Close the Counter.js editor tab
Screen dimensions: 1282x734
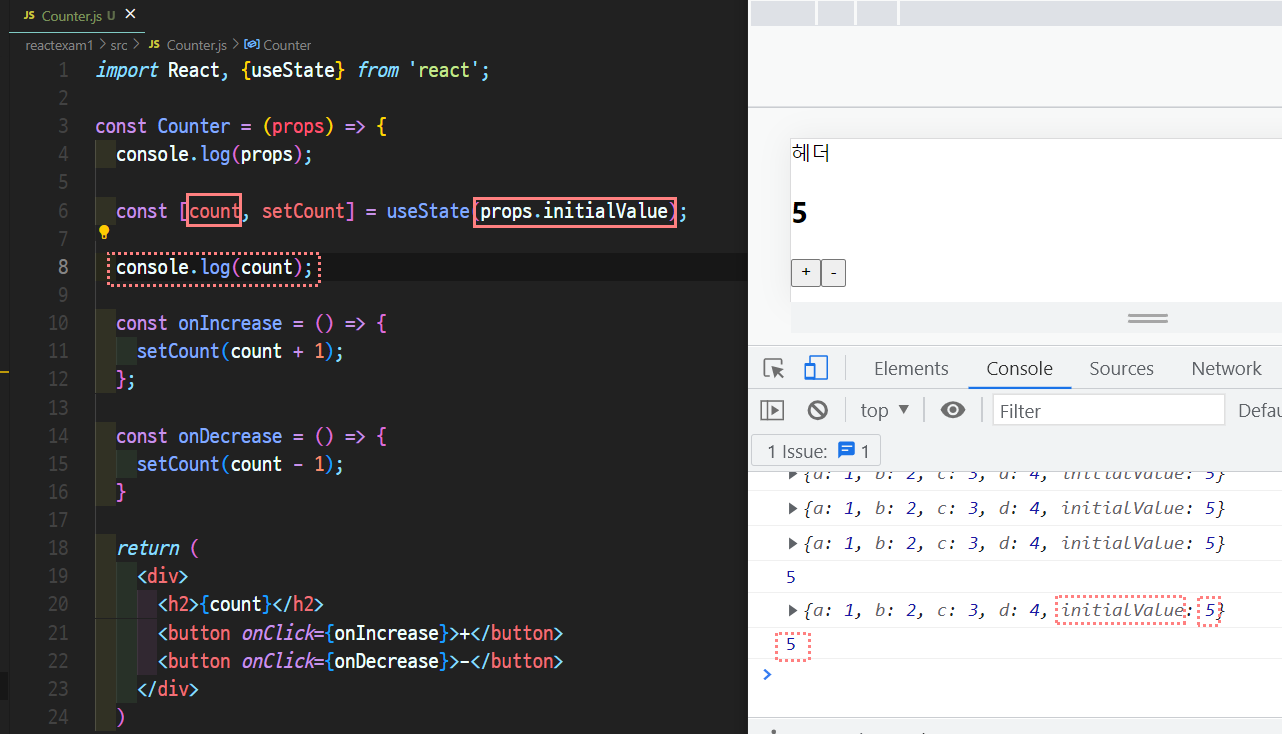coord(130,15)
